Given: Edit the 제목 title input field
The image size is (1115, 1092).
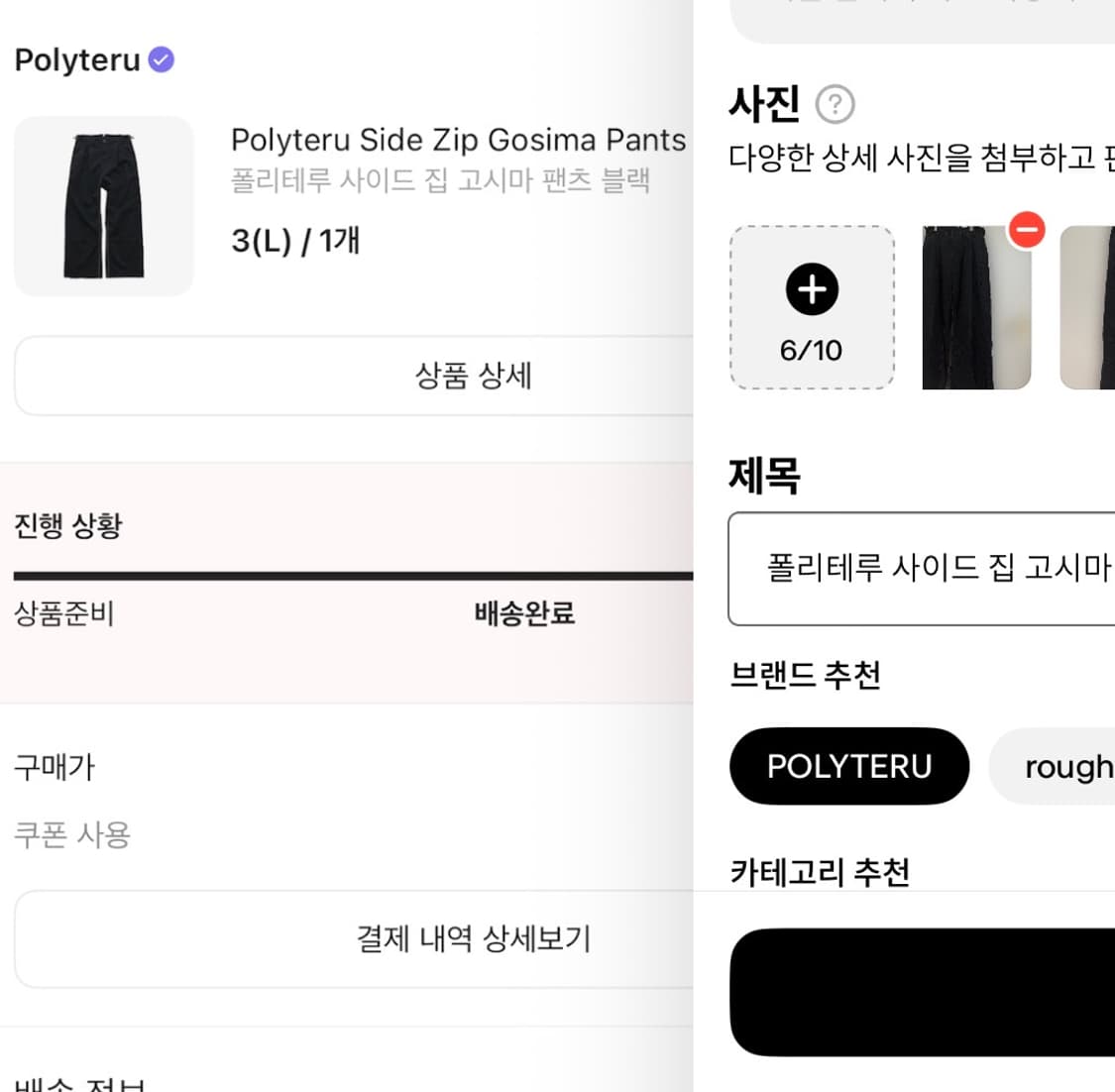Looking at the screenshot, I should 922,570.
